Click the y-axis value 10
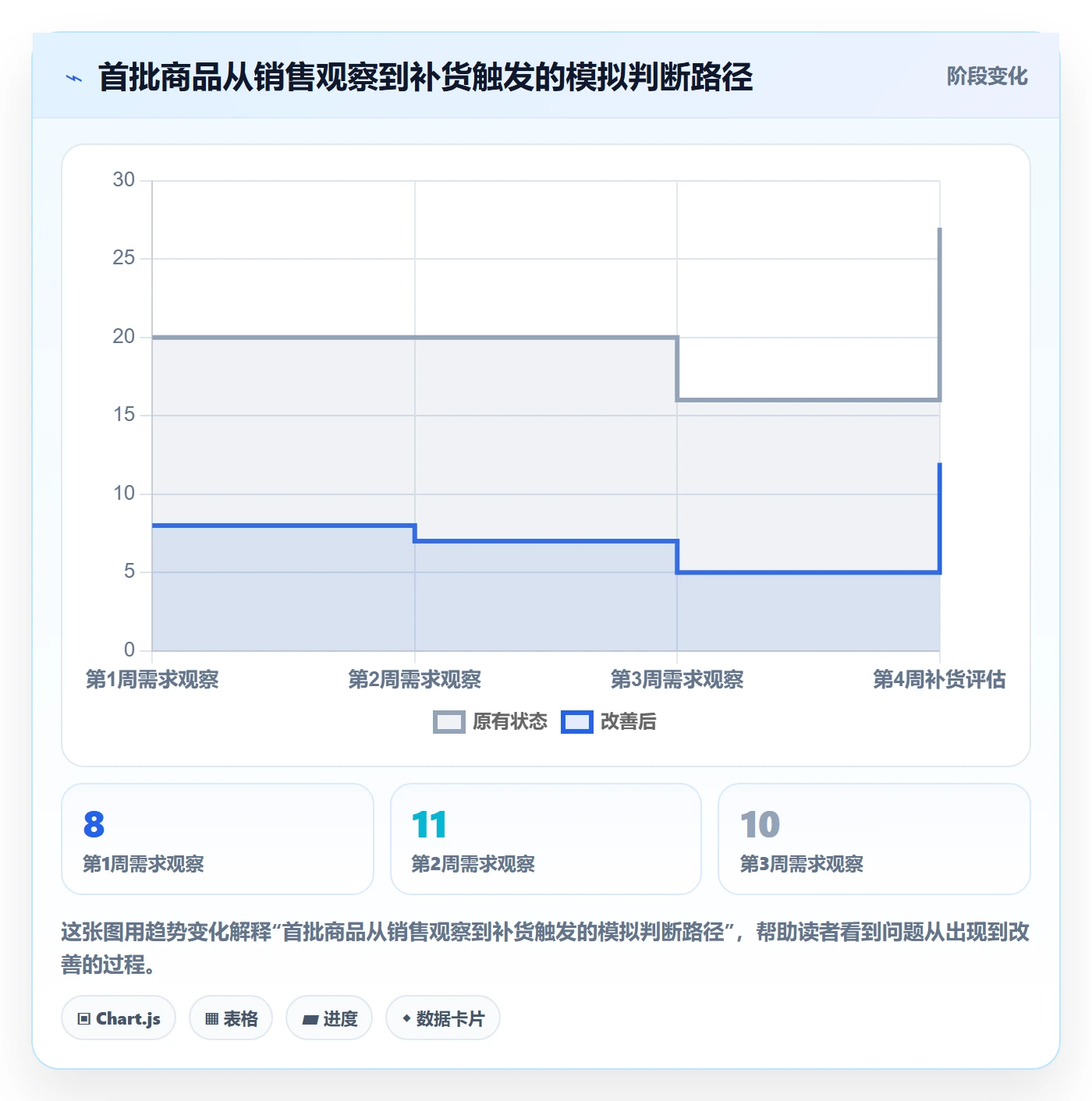Viewport: 1092px width, 1101px height. [124, 494]
